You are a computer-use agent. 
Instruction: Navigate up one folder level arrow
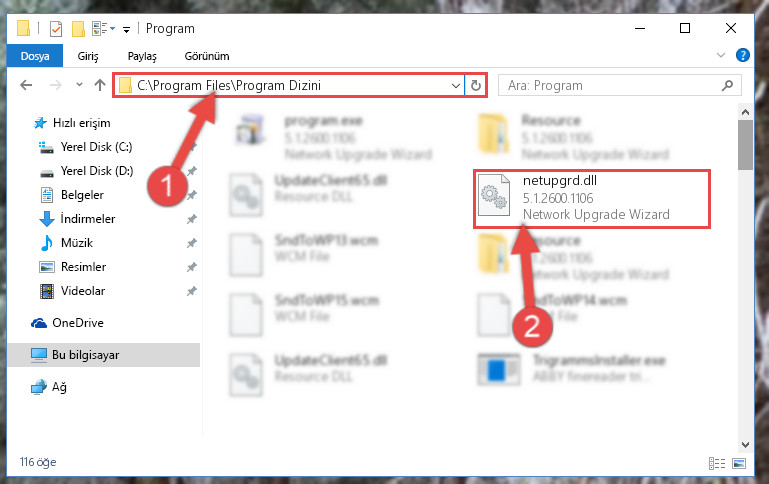point(100,85)
